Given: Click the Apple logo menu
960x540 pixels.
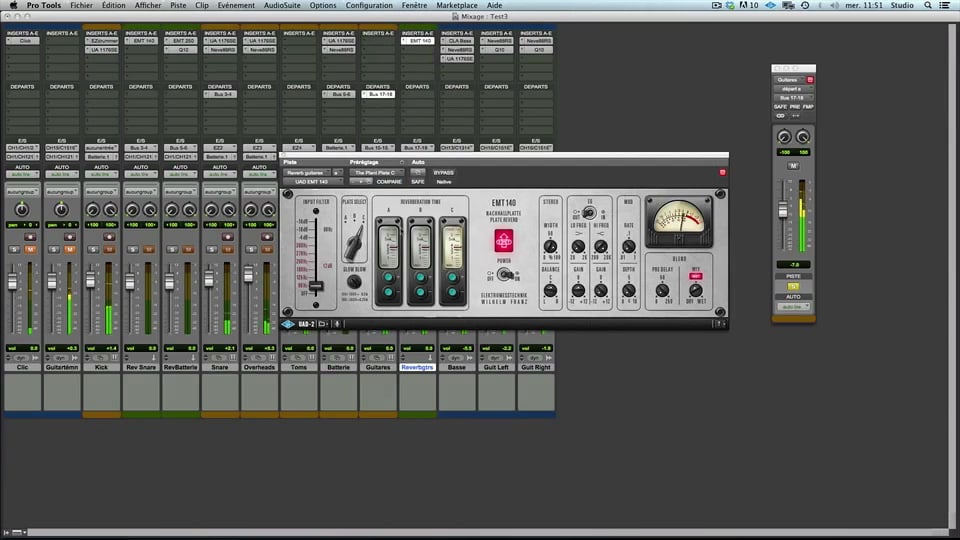Looking at the screenshot, I should click(x=13, y=5).
